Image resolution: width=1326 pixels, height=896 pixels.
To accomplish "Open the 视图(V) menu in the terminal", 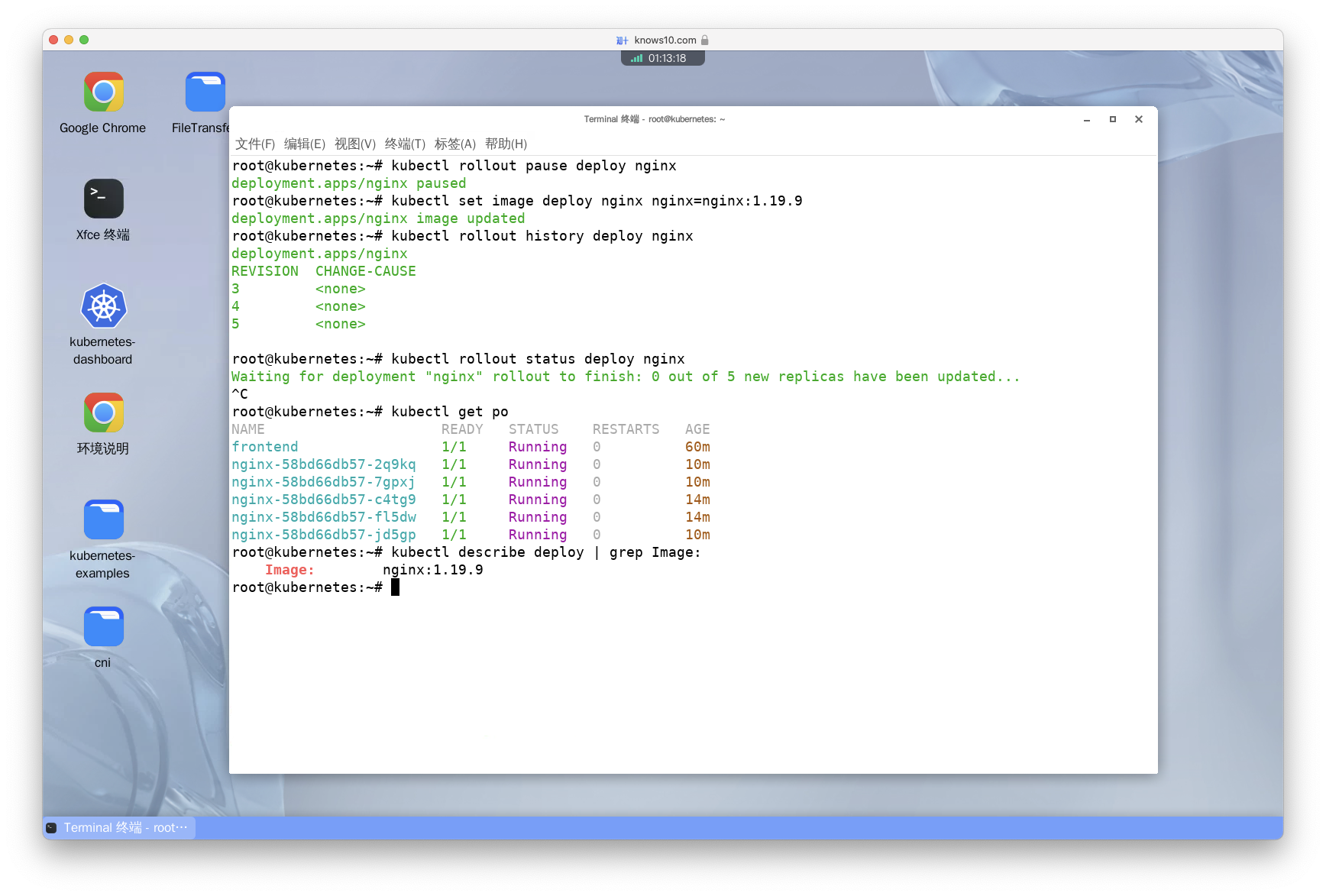I will [x=355, y=144].
